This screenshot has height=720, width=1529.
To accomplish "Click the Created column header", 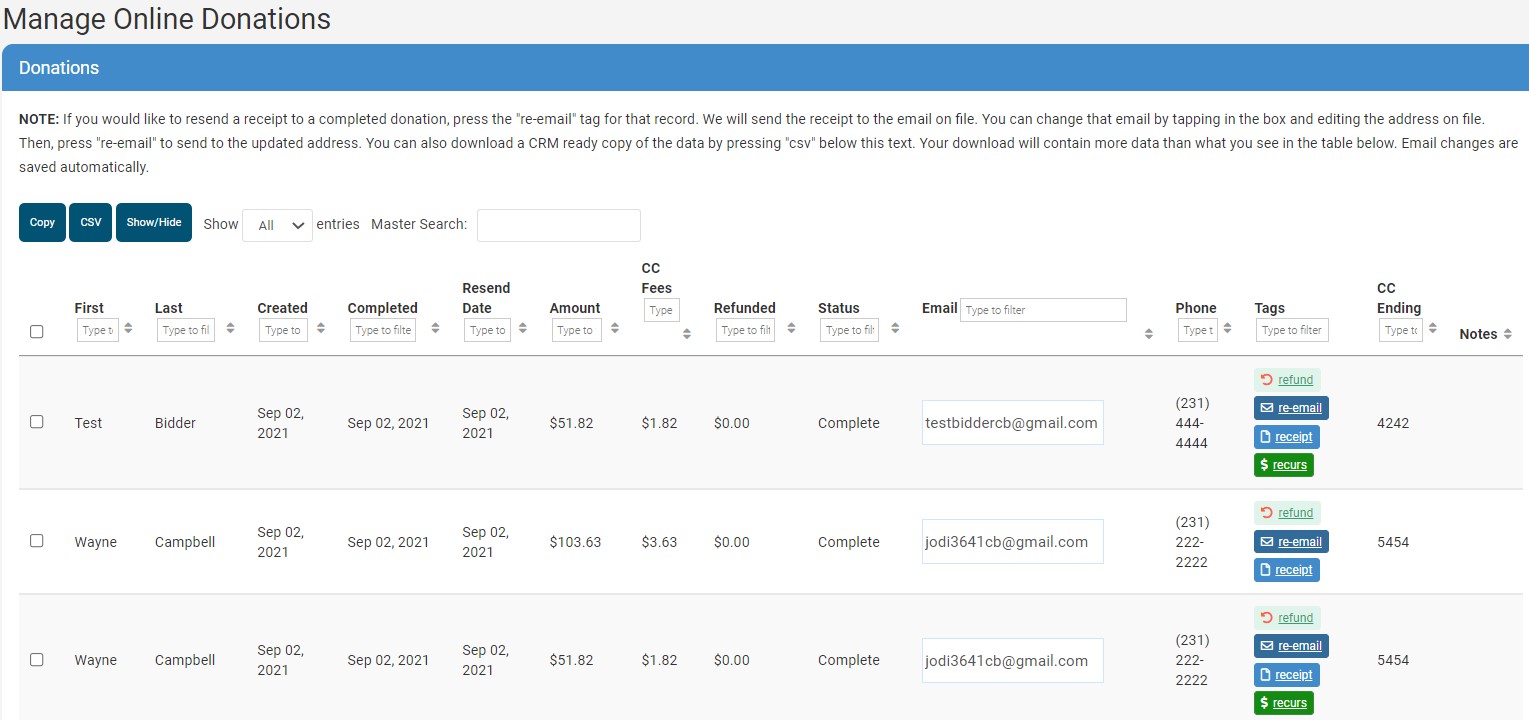I will coord(282,308).
